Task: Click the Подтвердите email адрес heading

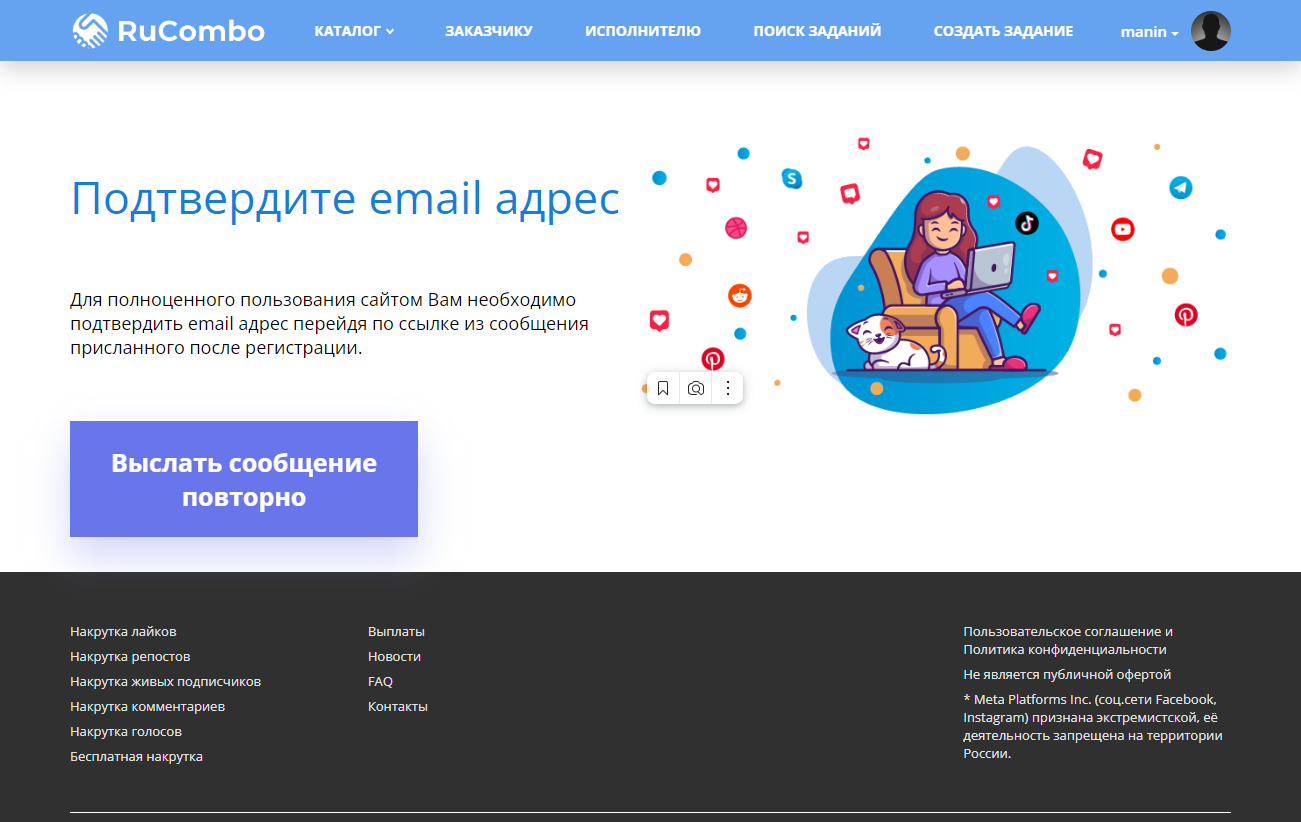Action: [x=345, y=198]
